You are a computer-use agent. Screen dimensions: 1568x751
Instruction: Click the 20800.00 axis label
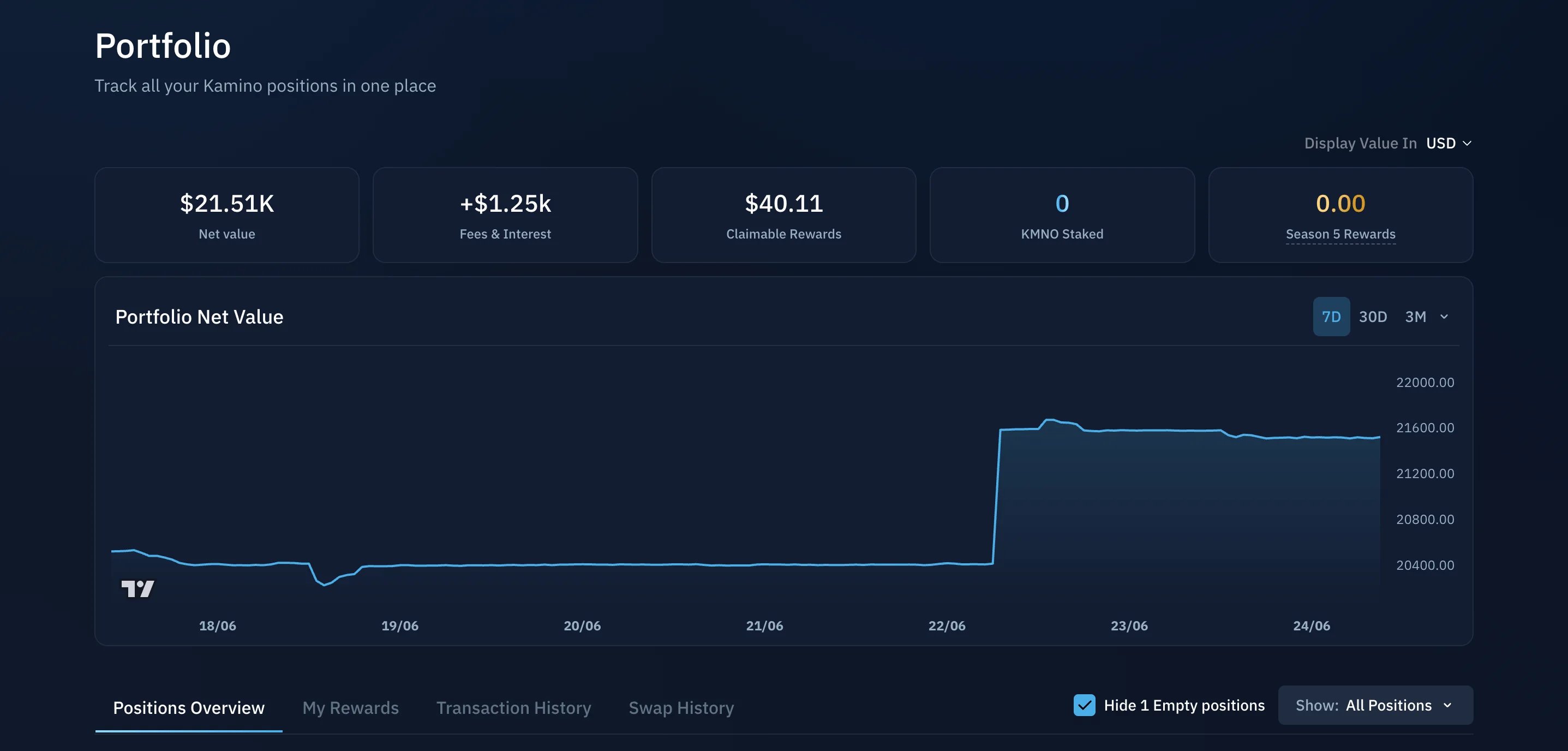(x=1425, y=520)
